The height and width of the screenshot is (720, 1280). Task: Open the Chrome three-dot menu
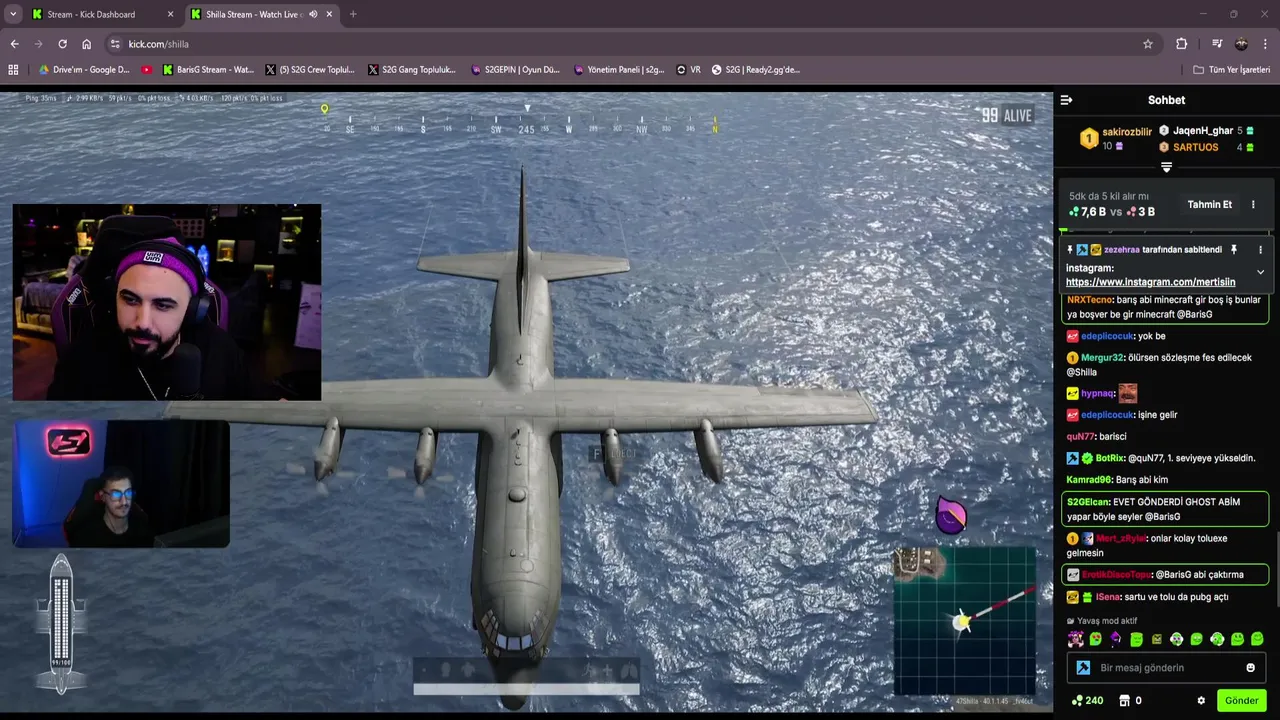click(1266, 44)
